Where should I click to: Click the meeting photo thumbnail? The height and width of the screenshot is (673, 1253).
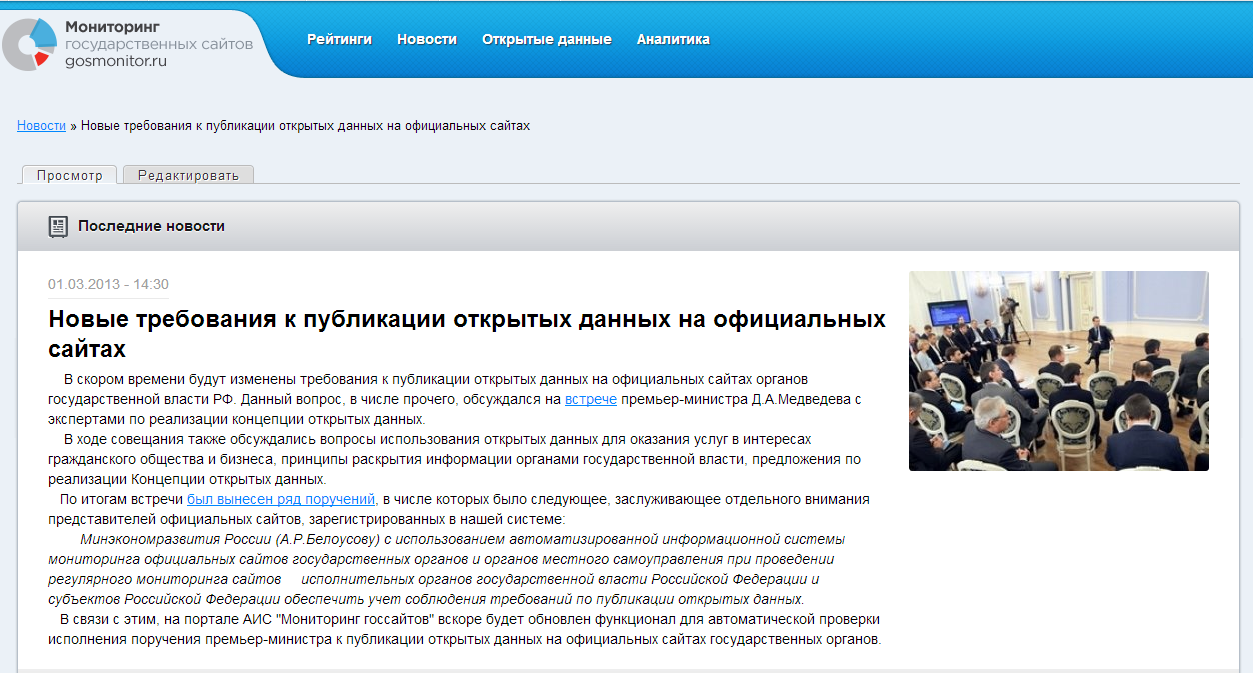[x=1058, y=370]
